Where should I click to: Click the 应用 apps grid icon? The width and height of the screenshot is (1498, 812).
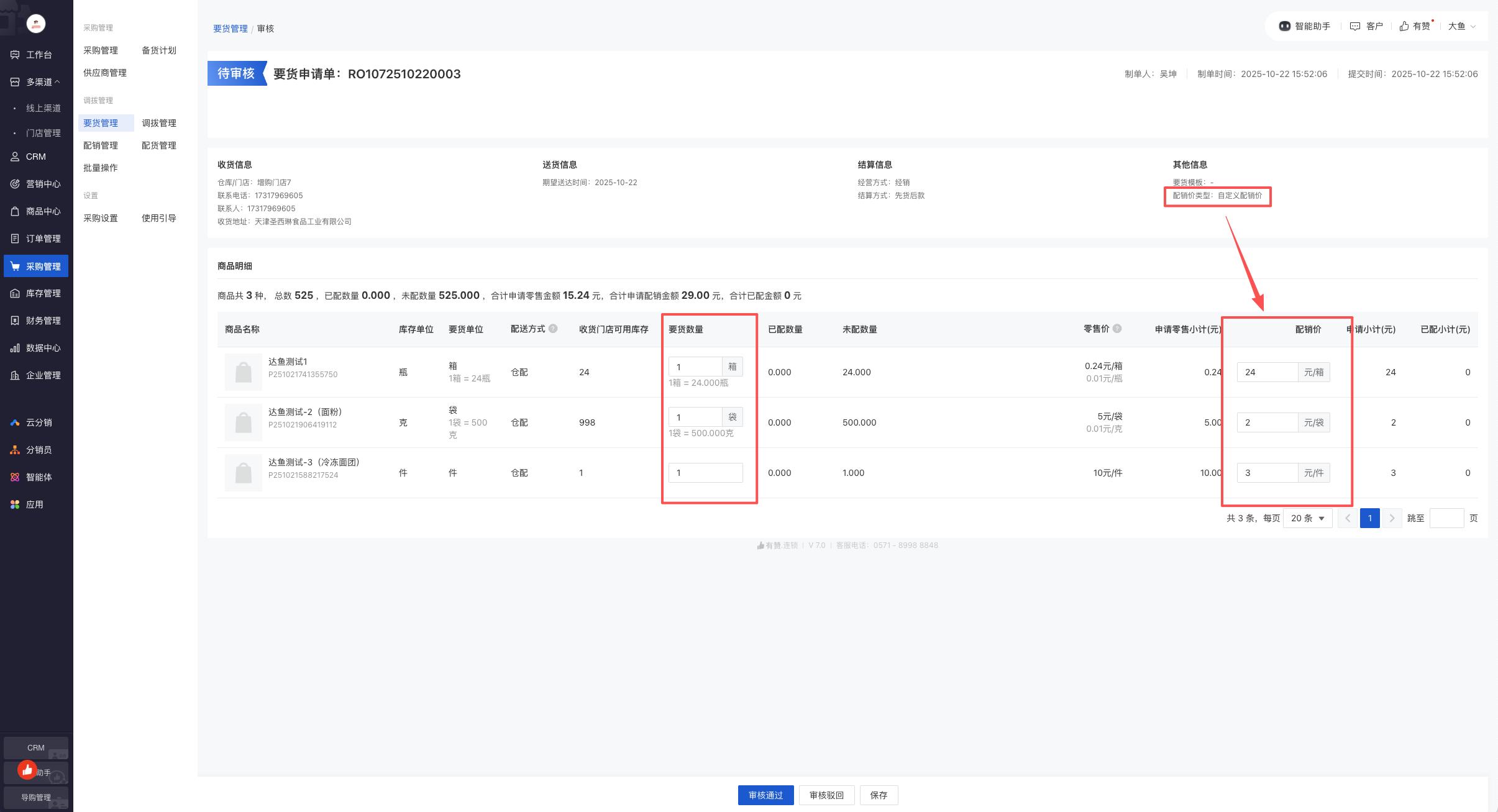[15, 504]
